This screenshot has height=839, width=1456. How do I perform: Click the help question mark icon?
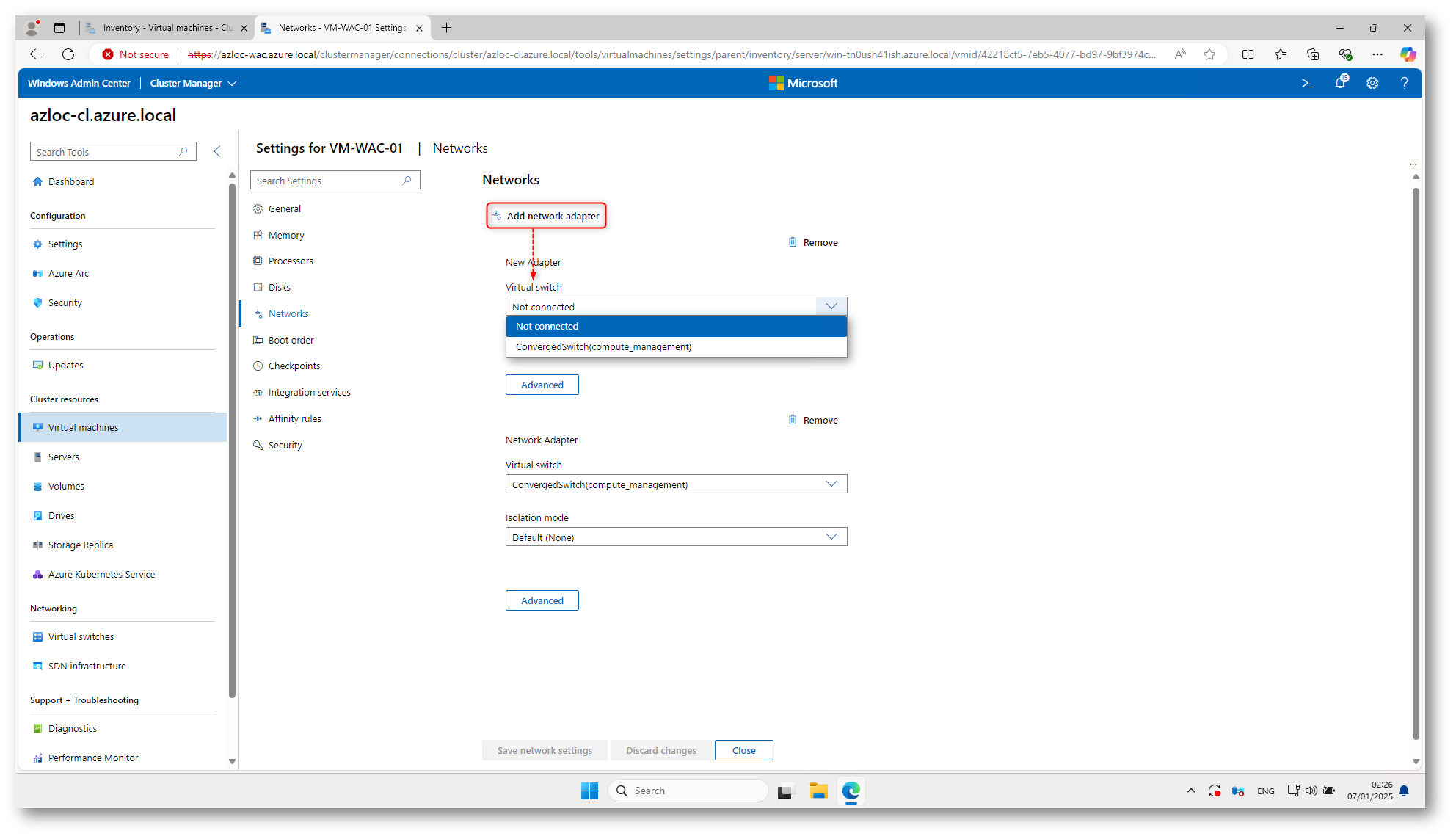coord(1404,84)
